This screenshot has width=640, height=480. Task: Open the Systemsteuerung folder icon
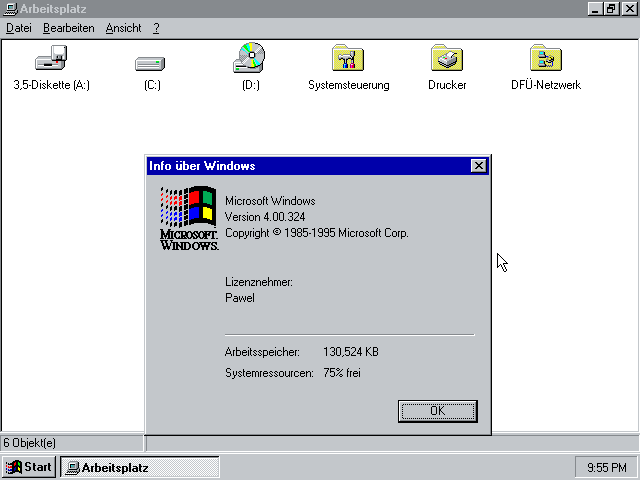[348, 58]
